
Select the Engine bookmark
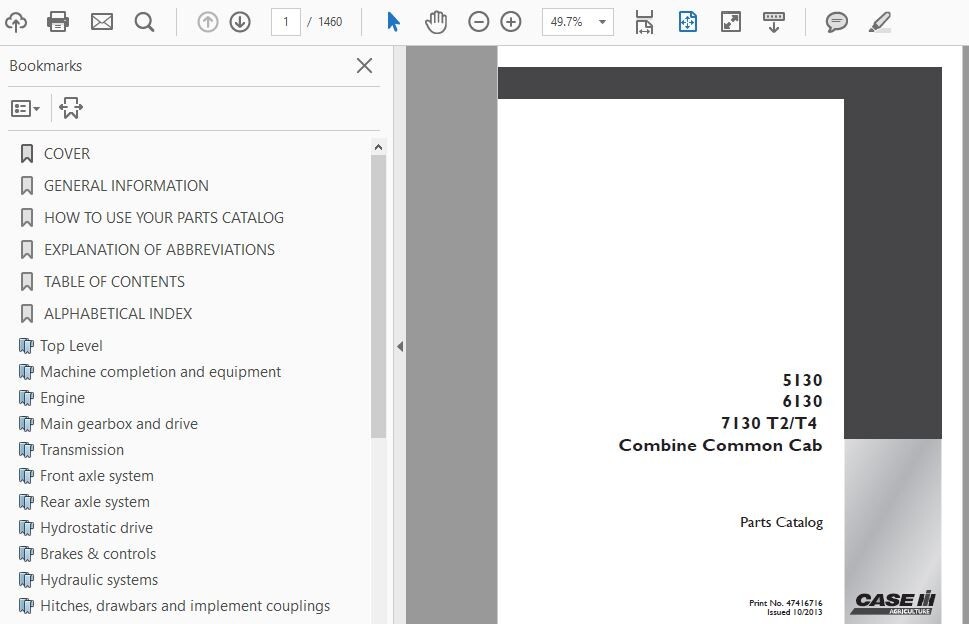point(62,398)
